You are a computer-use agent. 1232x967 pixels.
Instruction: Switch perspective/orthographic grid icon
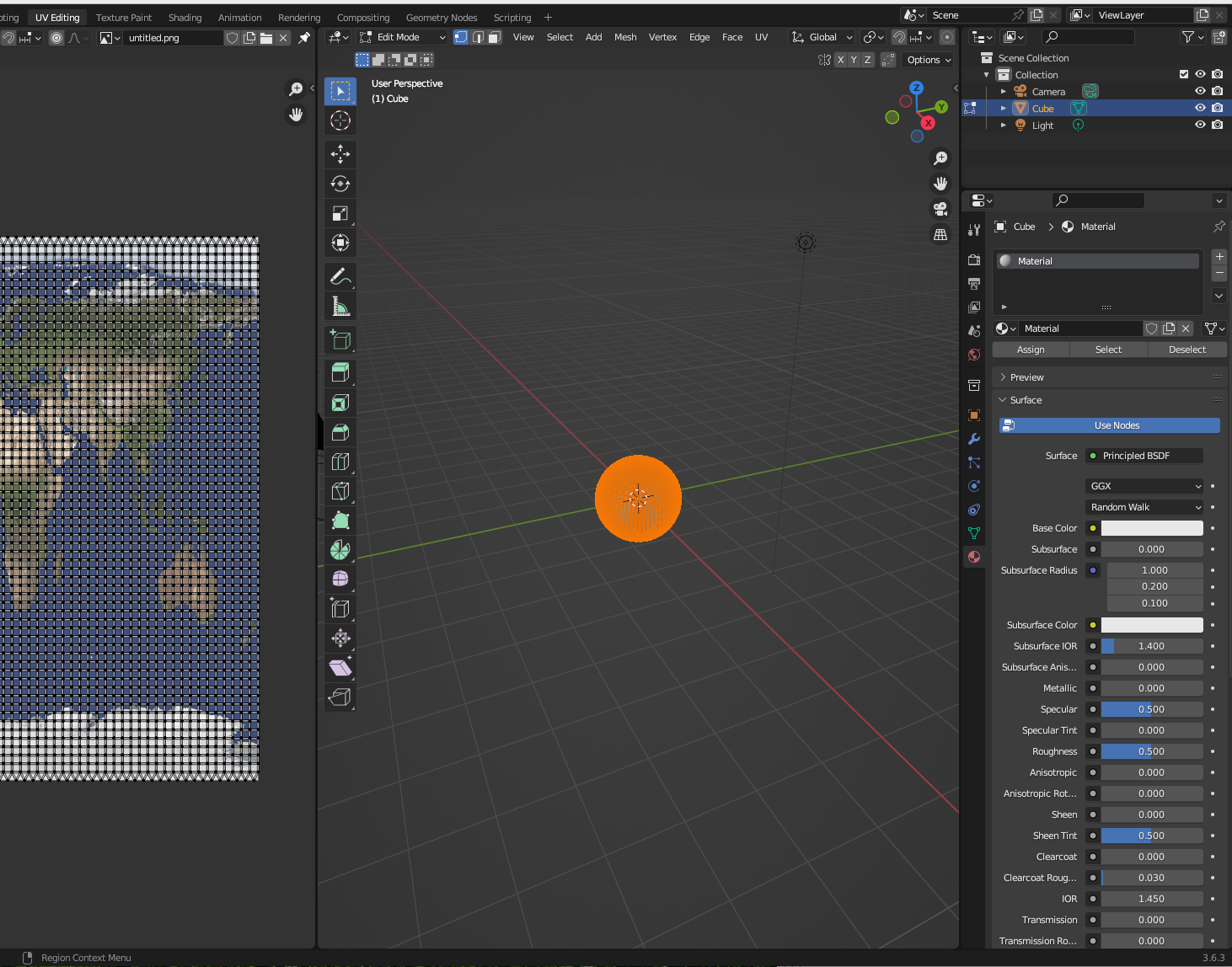pos(940,235)
